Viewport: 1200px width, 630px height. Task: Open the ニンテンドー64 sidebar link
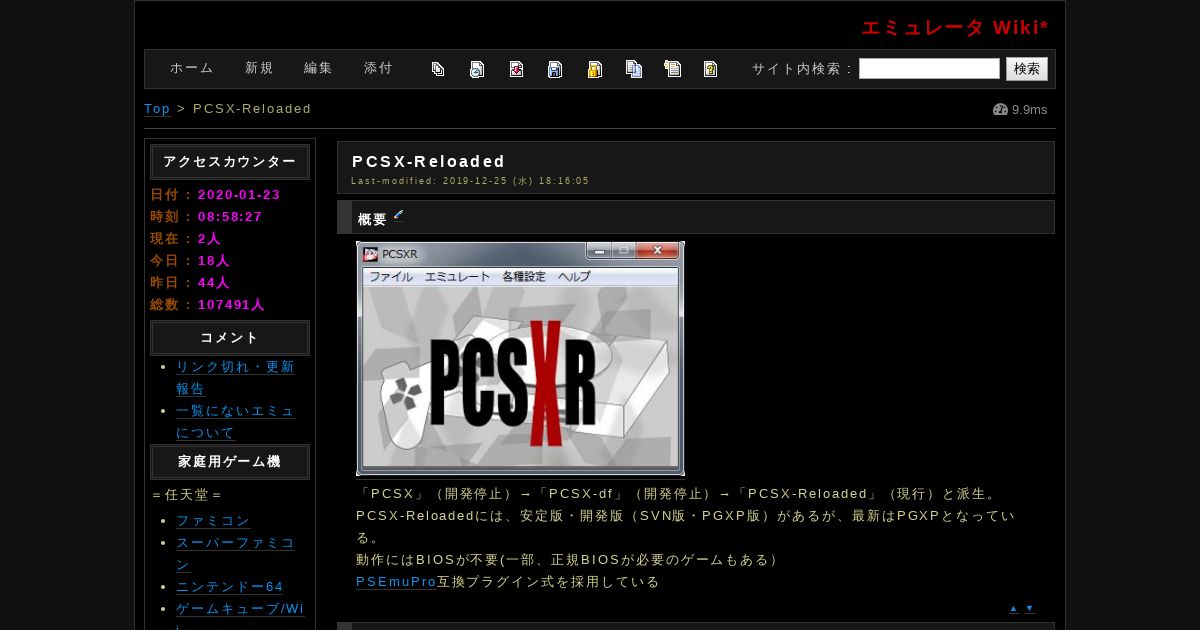pos(230,586)
